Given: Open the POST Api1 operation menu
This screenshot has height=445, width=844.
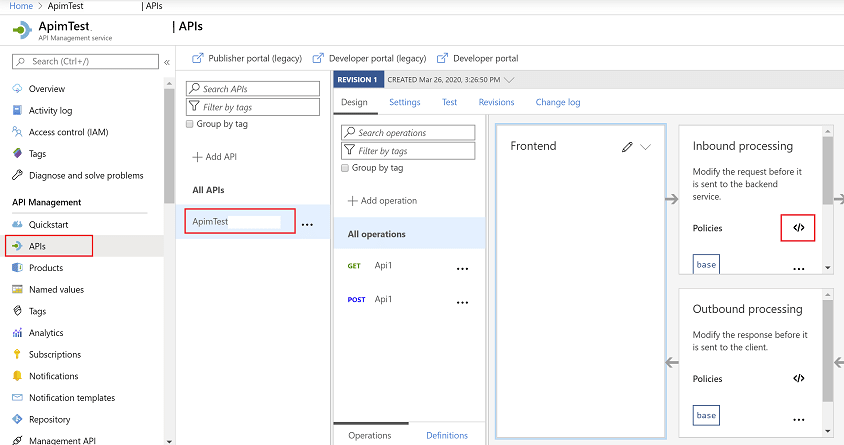Looking at the screenshot, I should click(x=462, y=302).
